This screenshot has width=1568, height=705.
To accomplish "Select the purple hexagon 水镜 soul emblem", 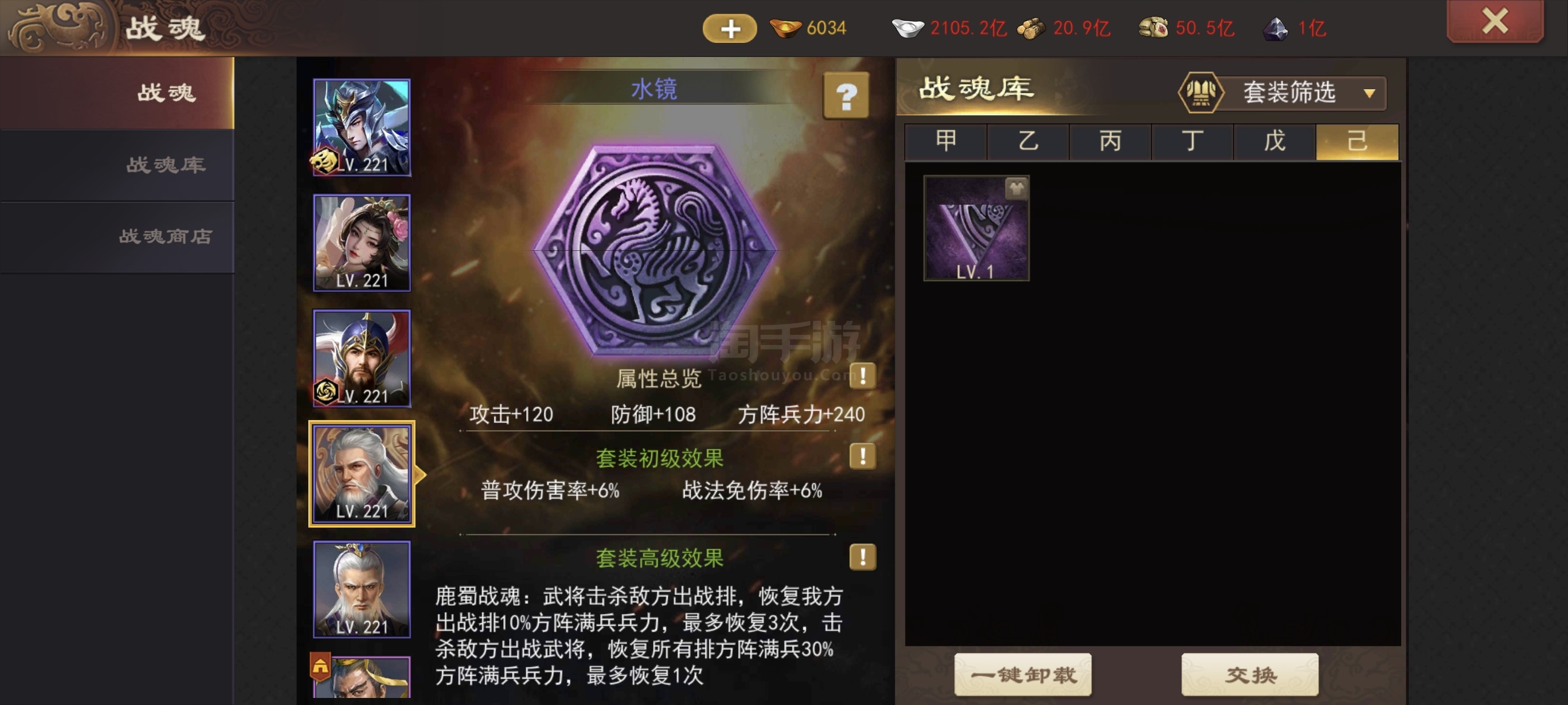I will (655, 249).
